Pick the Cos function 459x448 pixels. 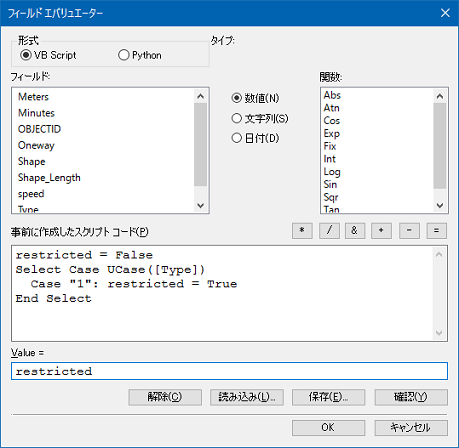332,121
